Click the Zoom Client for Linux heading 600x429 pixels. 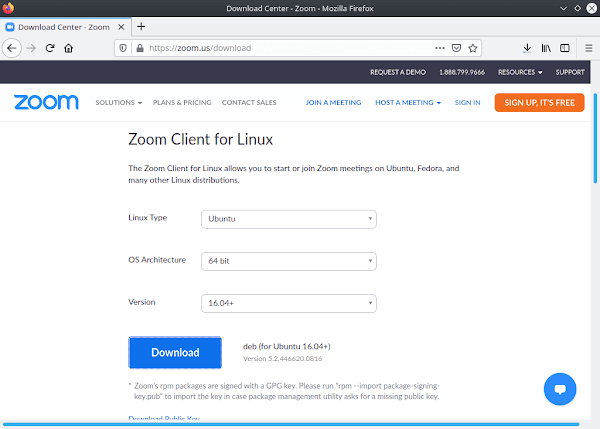201,139
